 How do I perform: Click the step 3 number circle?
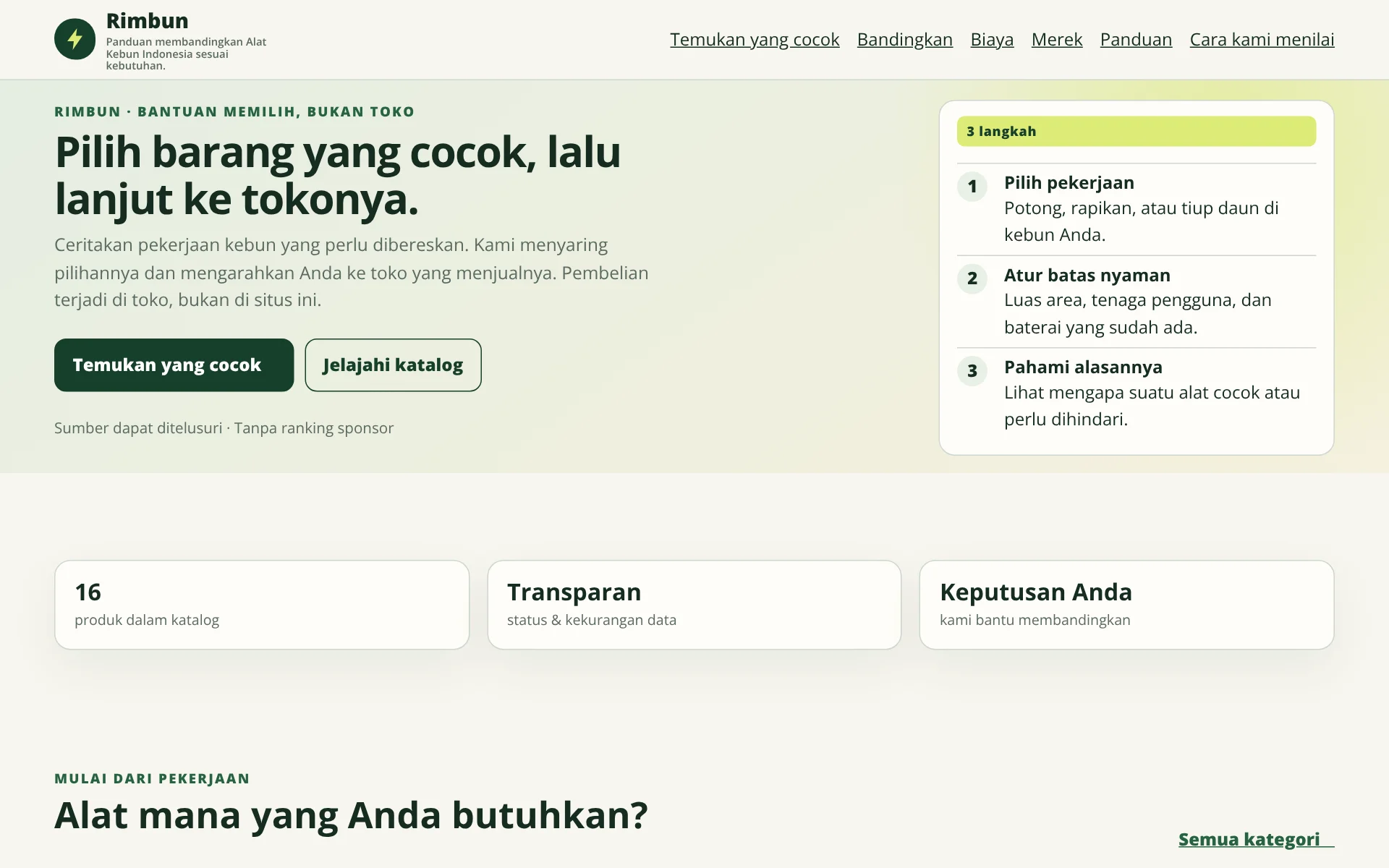(972, 370)
